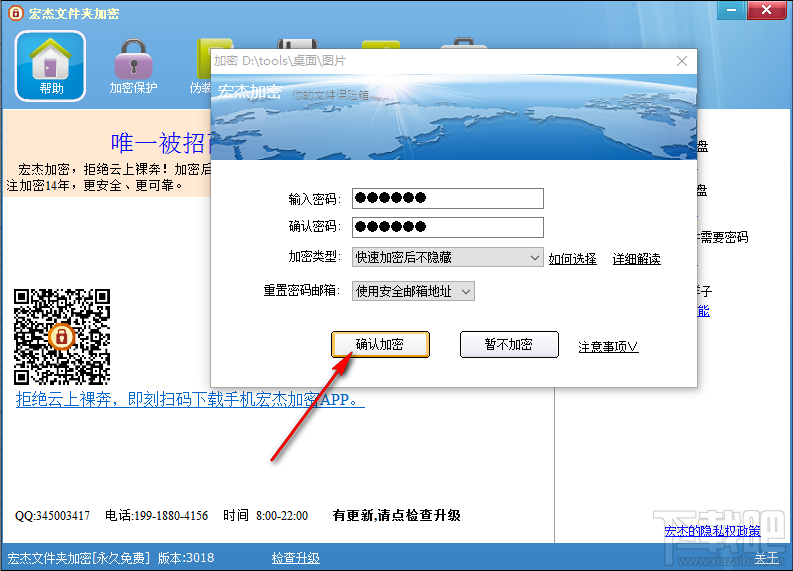Open 如何选择 help link
Screen dimensions: 793x571
pos(572,259)
